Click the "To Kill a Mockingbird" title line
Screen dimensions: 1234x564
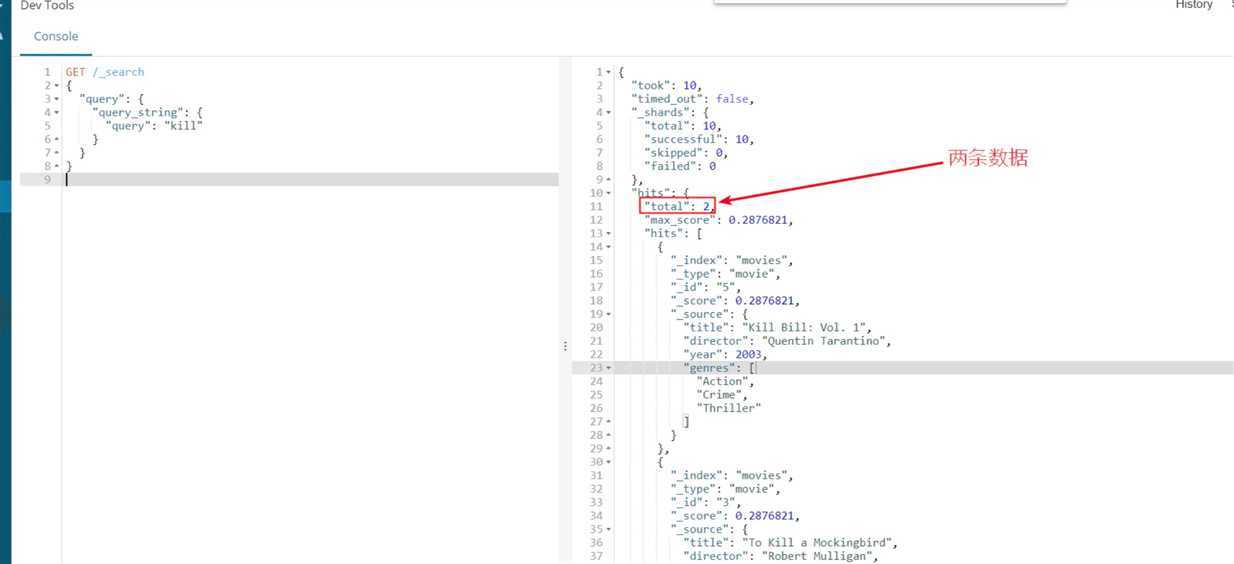(x=790, y=543)
